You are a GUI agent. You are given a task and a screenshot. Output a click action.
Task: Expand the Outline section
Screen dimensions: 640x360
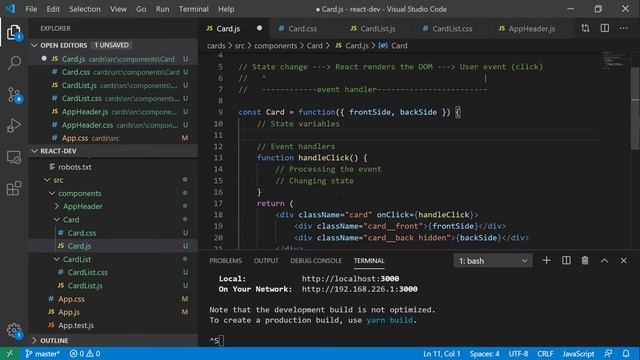click(34, 340)
